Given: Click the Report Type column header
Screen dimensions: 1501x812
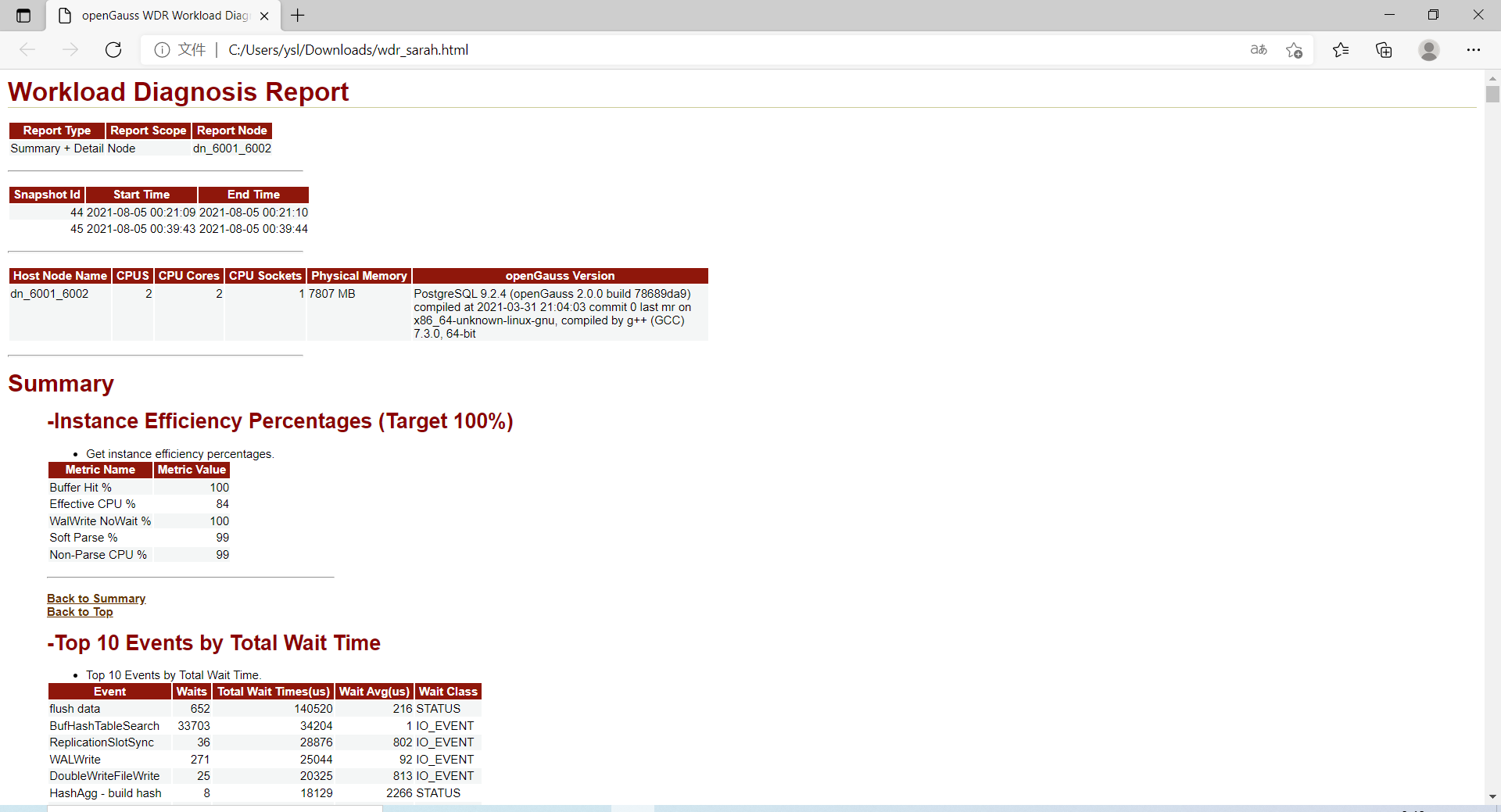Looking at the screenshot, I should pyautogui.click(x=57, y=131).
